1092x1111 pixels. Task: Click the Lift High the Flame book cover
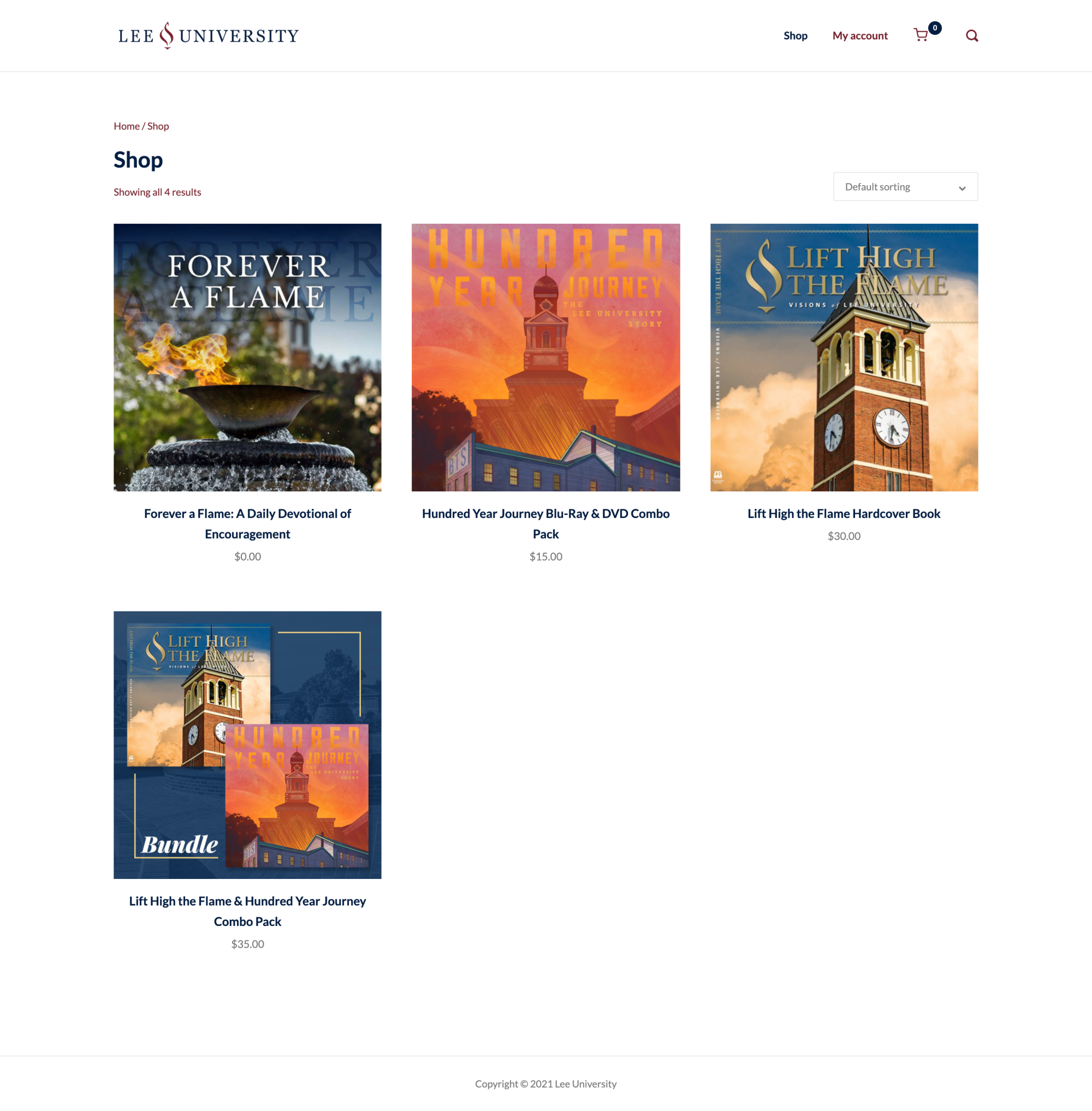[844, 358]
